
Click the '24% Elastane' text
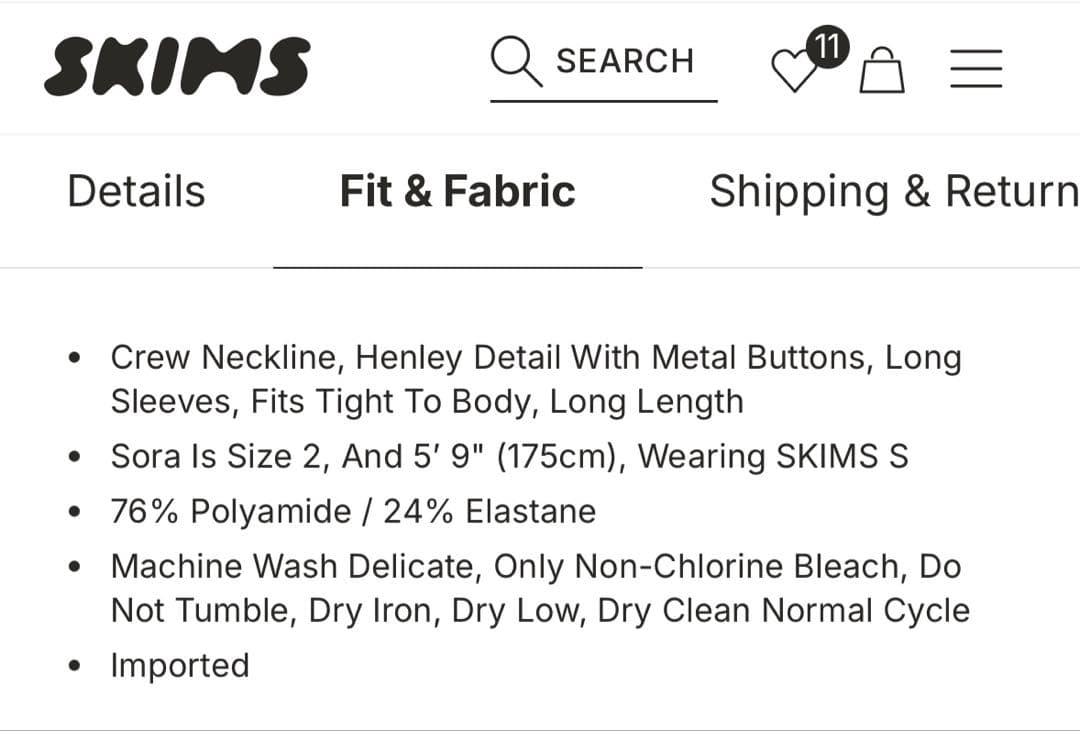489,511
